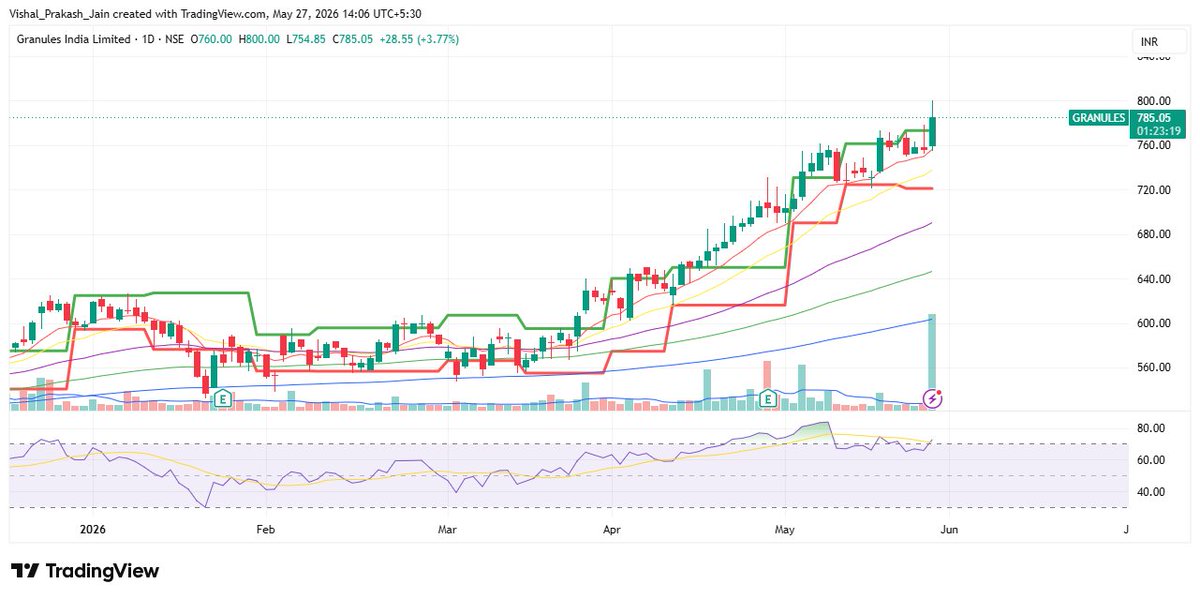The height and width of the screenshot is (599, 1200).
Task: Click the Granules India Limited symbol title
Action: pyautogui.click(x=74, y=39)
